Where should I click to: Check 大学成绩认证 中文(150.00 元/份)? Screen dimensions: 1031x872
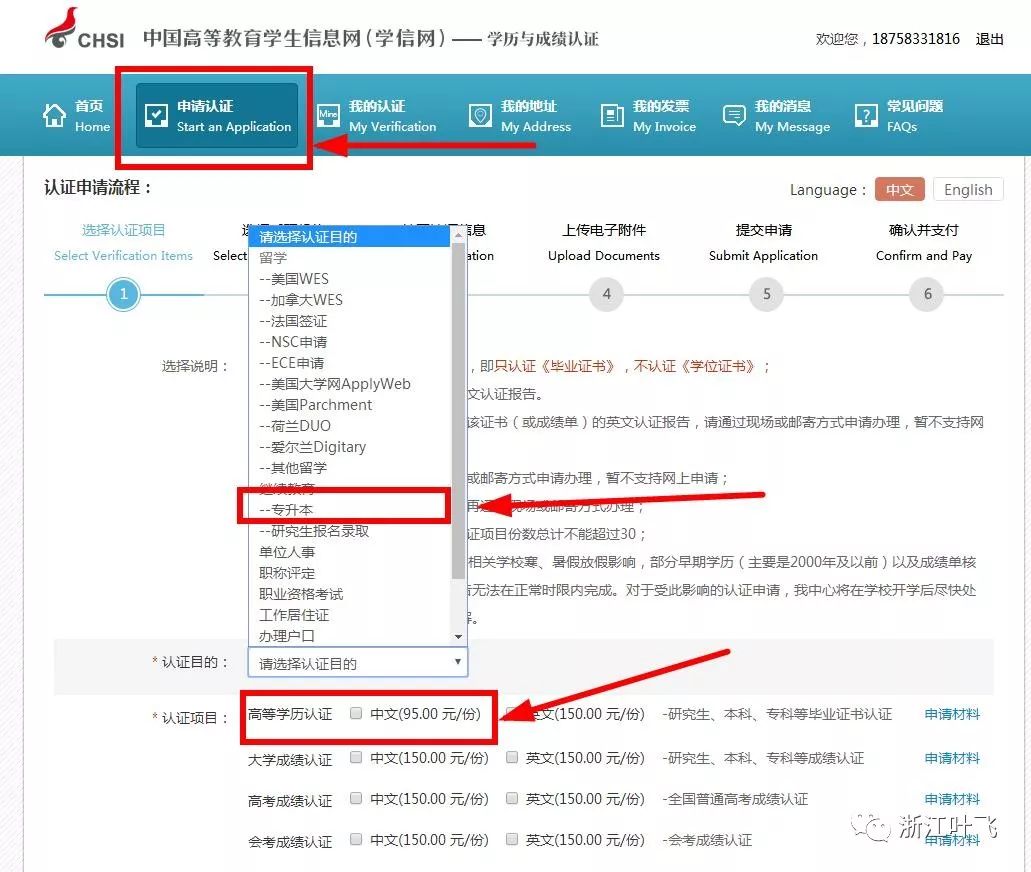356,758
